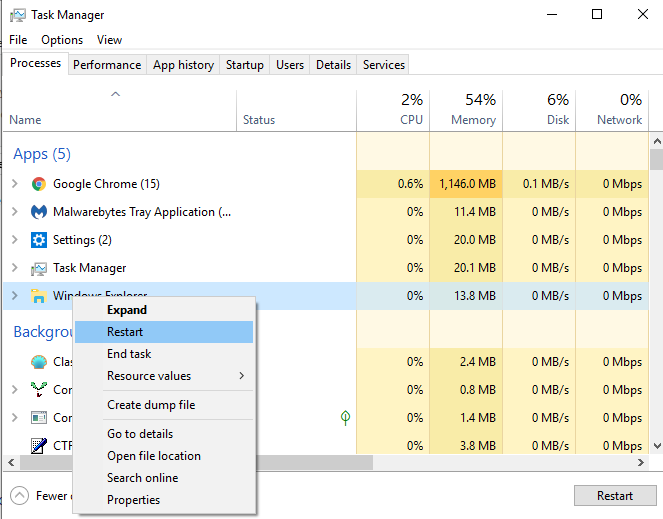Screen dimensions: 663x519
Task: Open the View menu
Action: pos(110,40)
